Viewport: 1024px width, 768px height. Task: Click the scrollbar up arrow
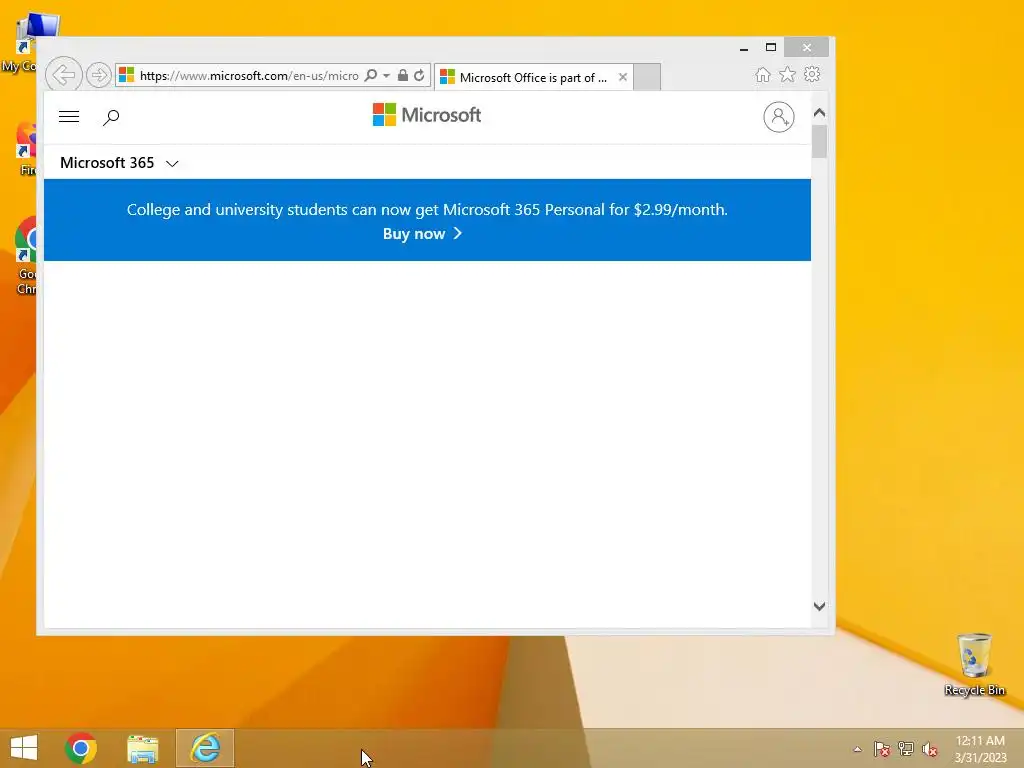point(819,113)
